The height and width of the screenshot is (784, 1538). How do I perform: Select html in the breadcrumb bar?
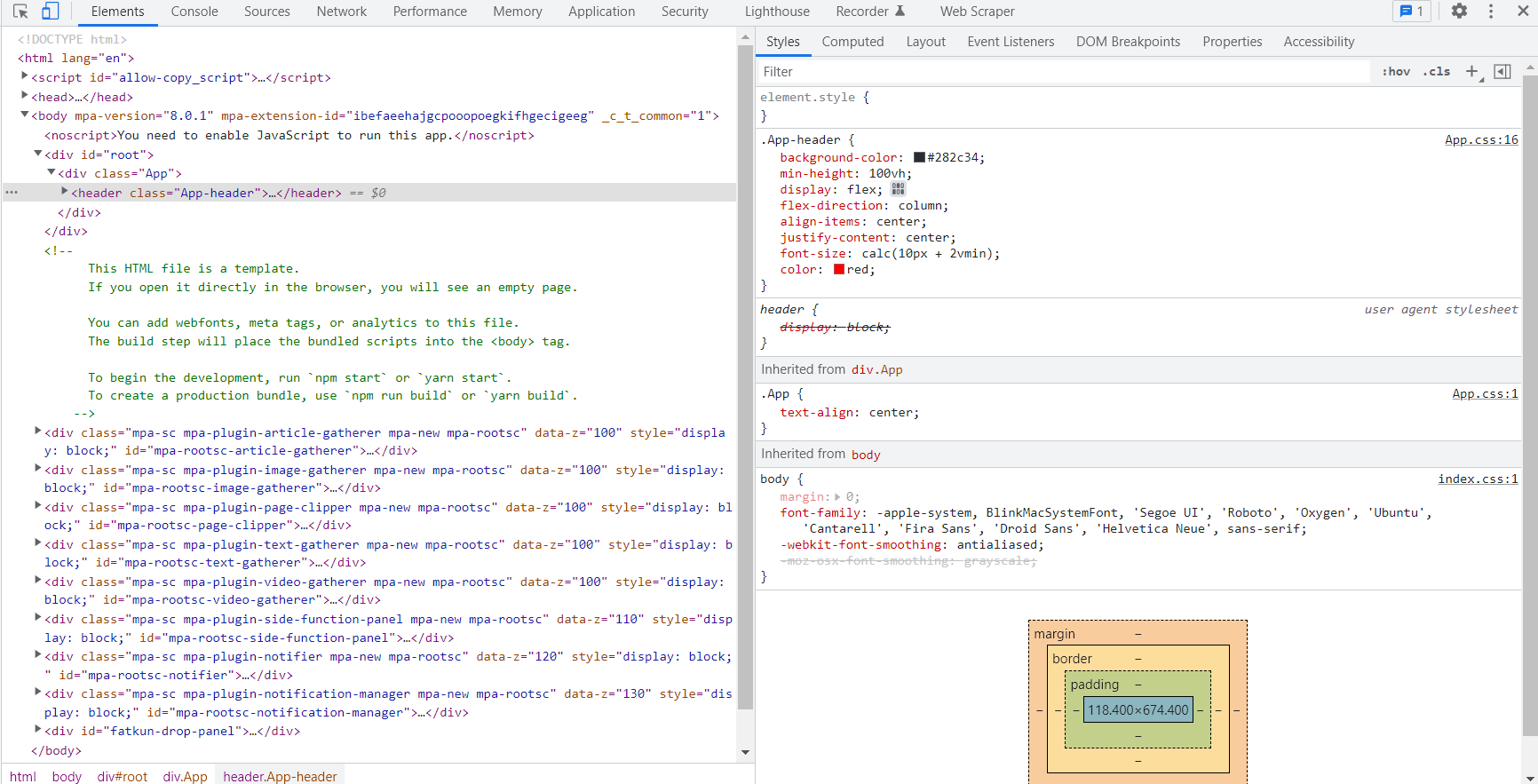[23, 776]
